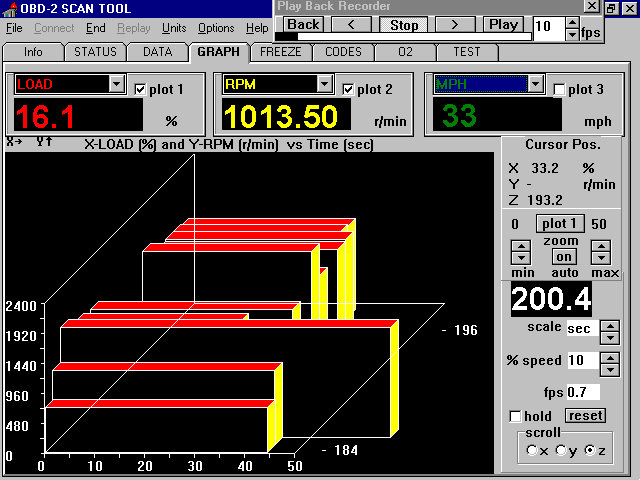Click the reset button
The width and height of the screenshot is (640, 480).
pos(585,415)
